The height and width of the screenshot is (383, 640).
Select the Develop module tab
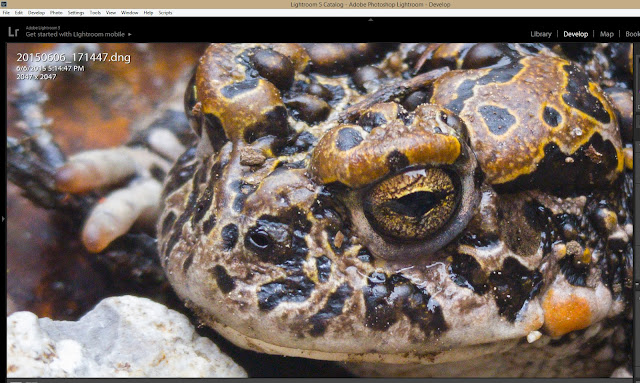(576, 34)
